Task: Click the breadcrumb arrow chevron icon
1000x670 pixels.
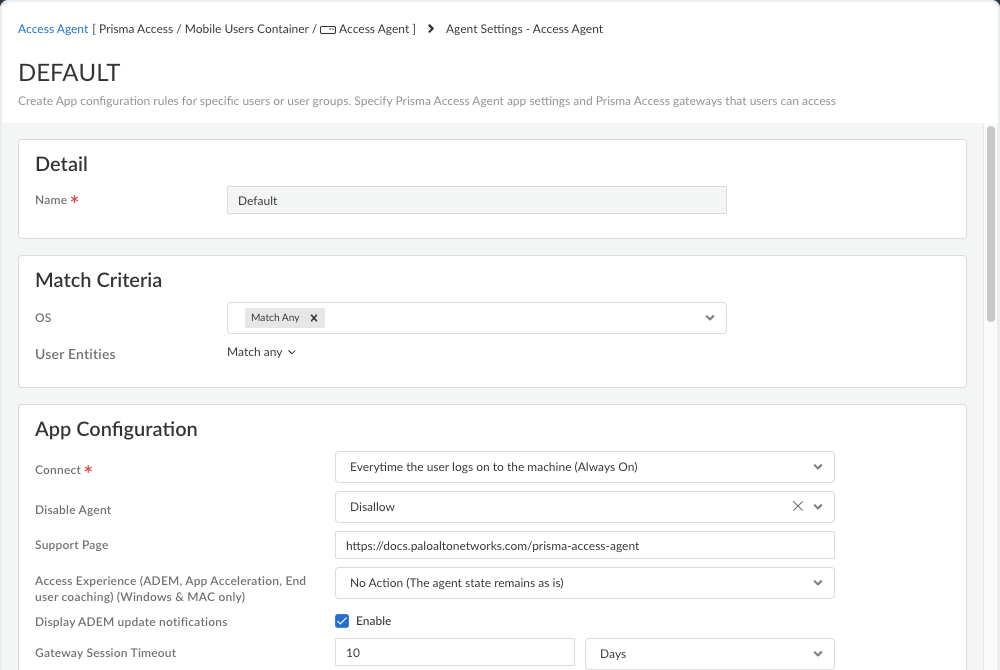Action: coord(431,29)
